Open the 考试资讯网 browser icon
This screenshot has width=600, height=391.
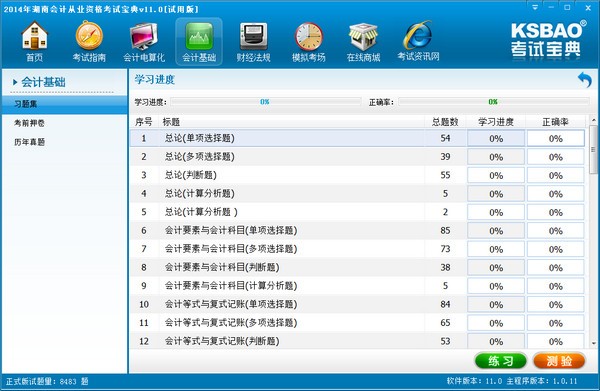pos(418,41)
